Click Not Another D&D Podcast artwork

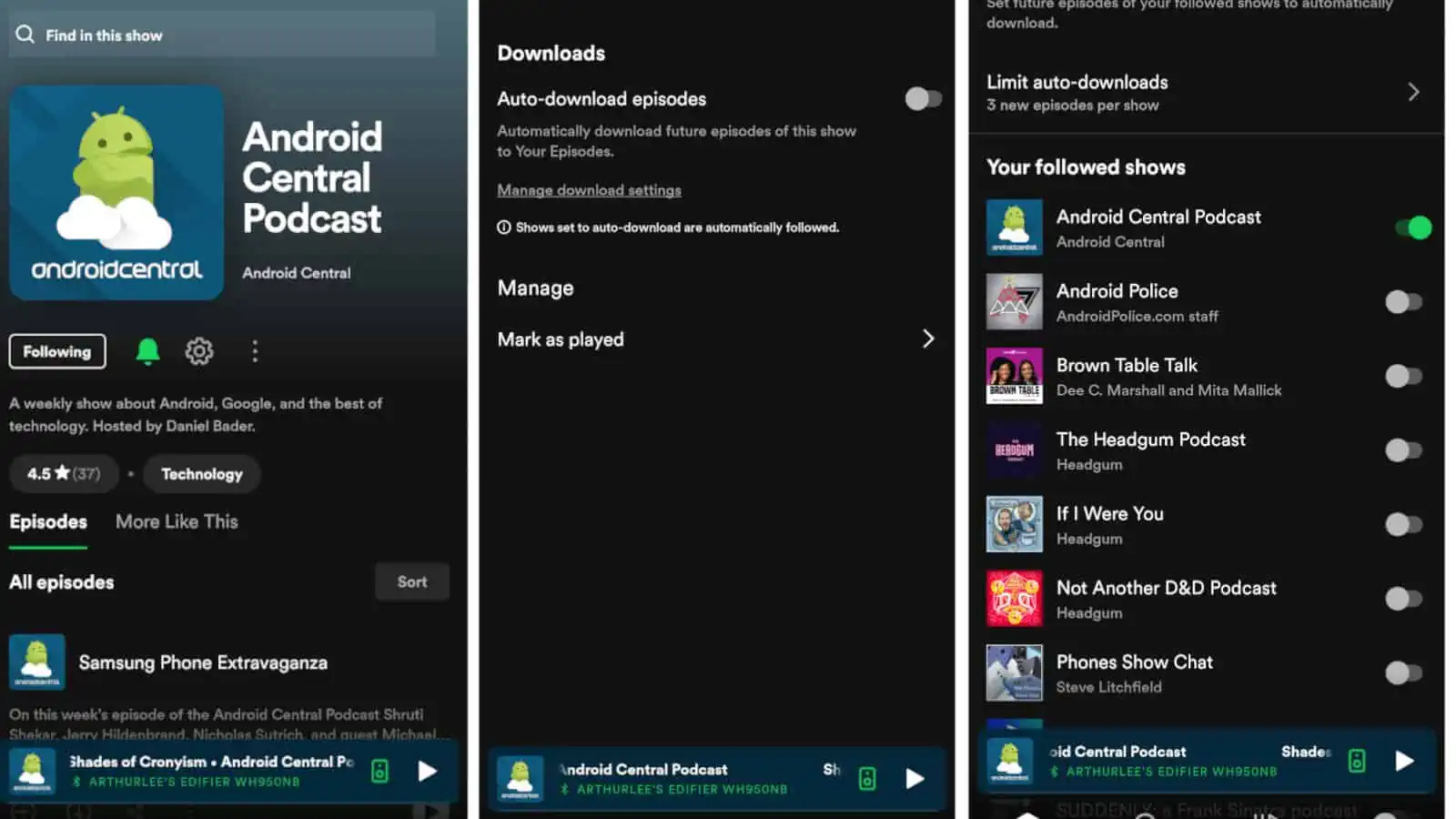pos(1015,599)
